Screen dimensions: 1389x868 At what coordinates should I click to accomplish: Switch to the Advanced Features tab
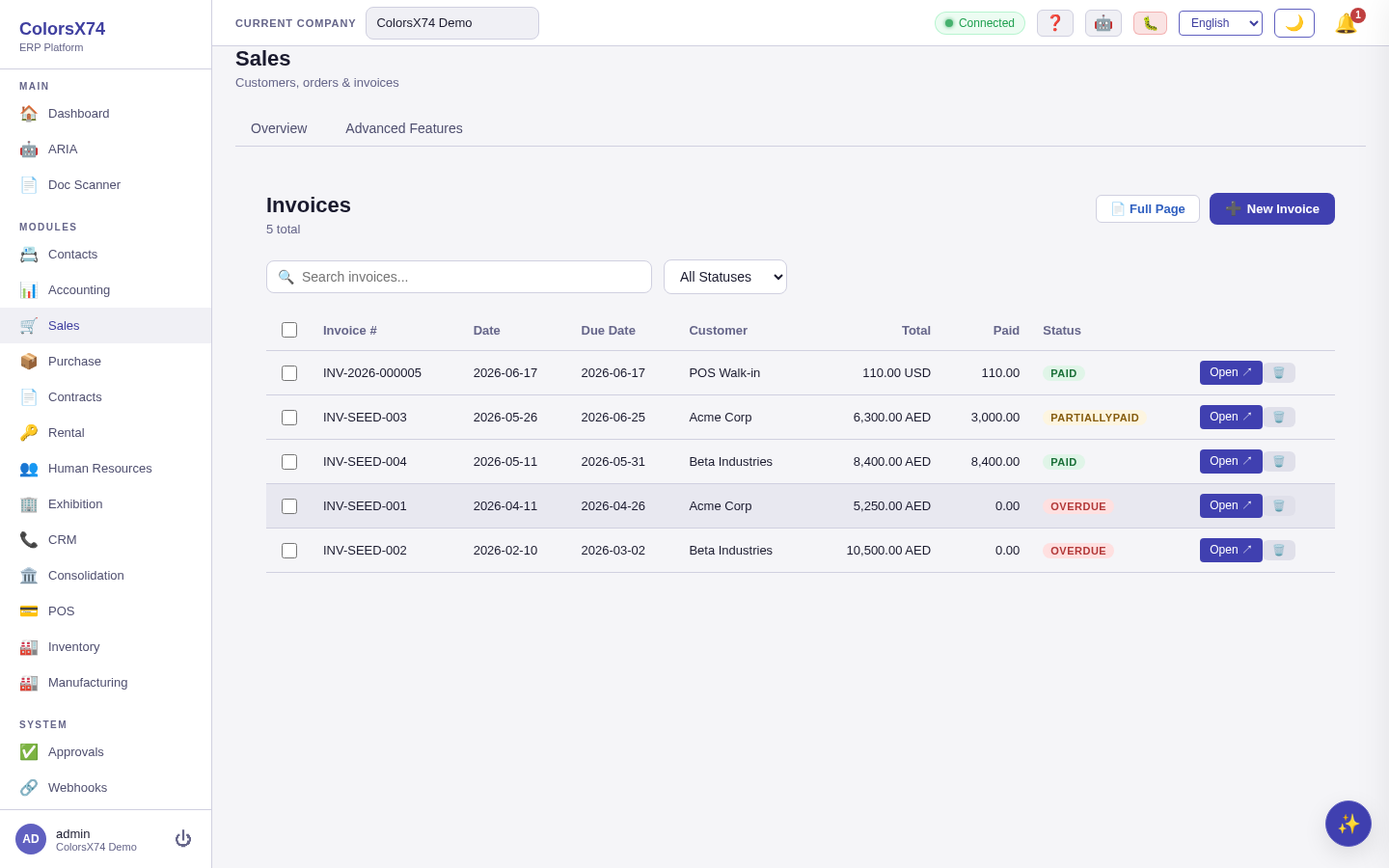click(404, 128)
